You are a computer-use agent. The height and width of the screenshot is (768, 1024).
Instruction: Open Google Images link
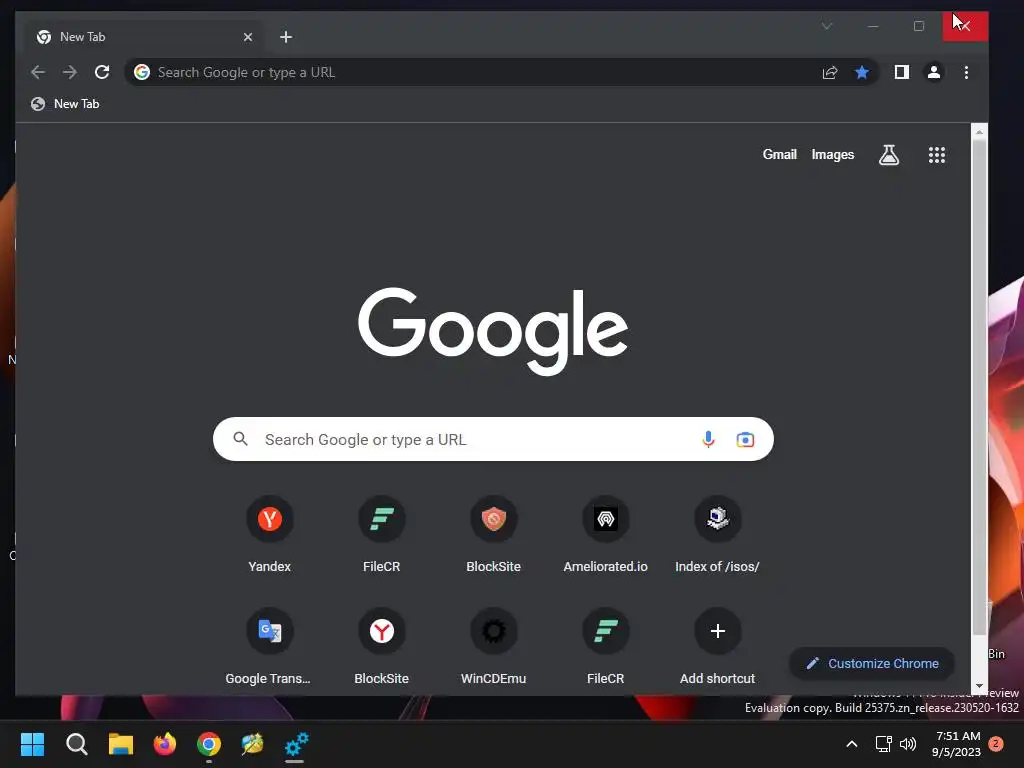pos(833,155)
